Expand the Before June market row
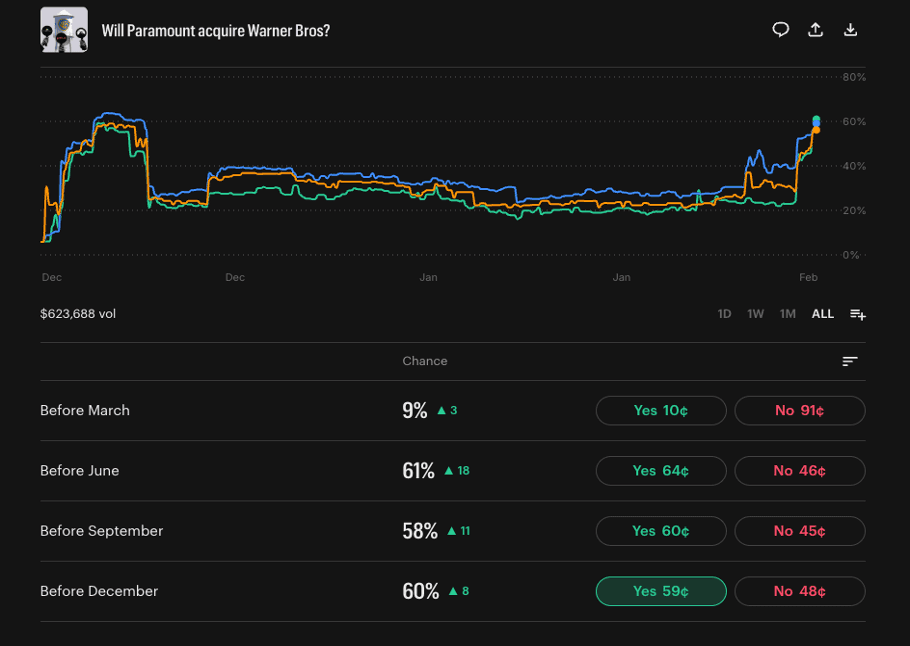This screenshot has width=910, height=646. 80,471
